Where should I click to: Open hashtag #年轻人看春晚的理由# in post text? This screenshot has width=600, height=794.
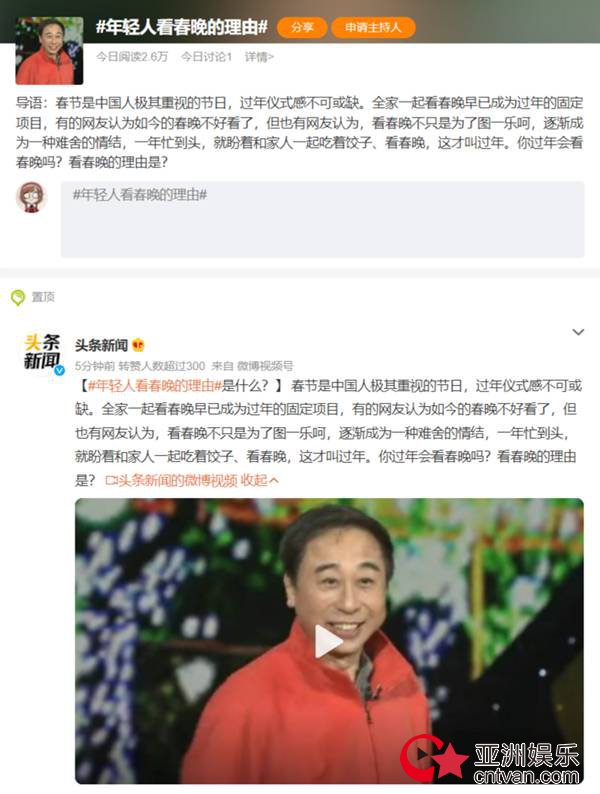[155, 386]
